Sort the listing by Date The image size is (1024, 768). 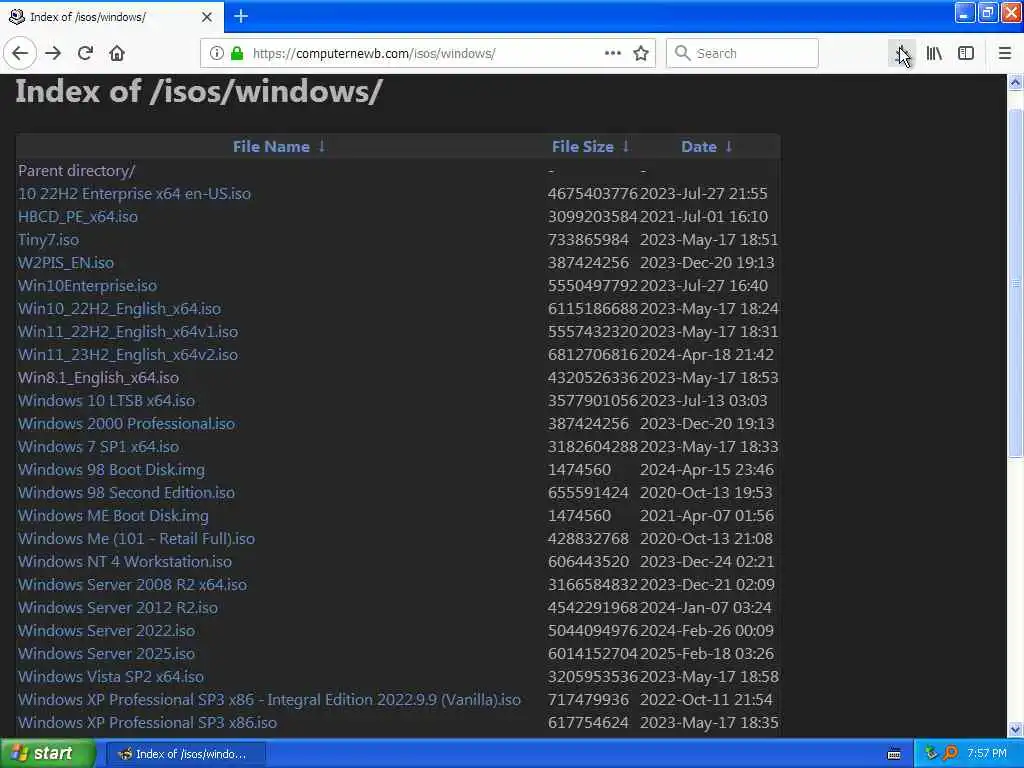click(x=699, y=146)
